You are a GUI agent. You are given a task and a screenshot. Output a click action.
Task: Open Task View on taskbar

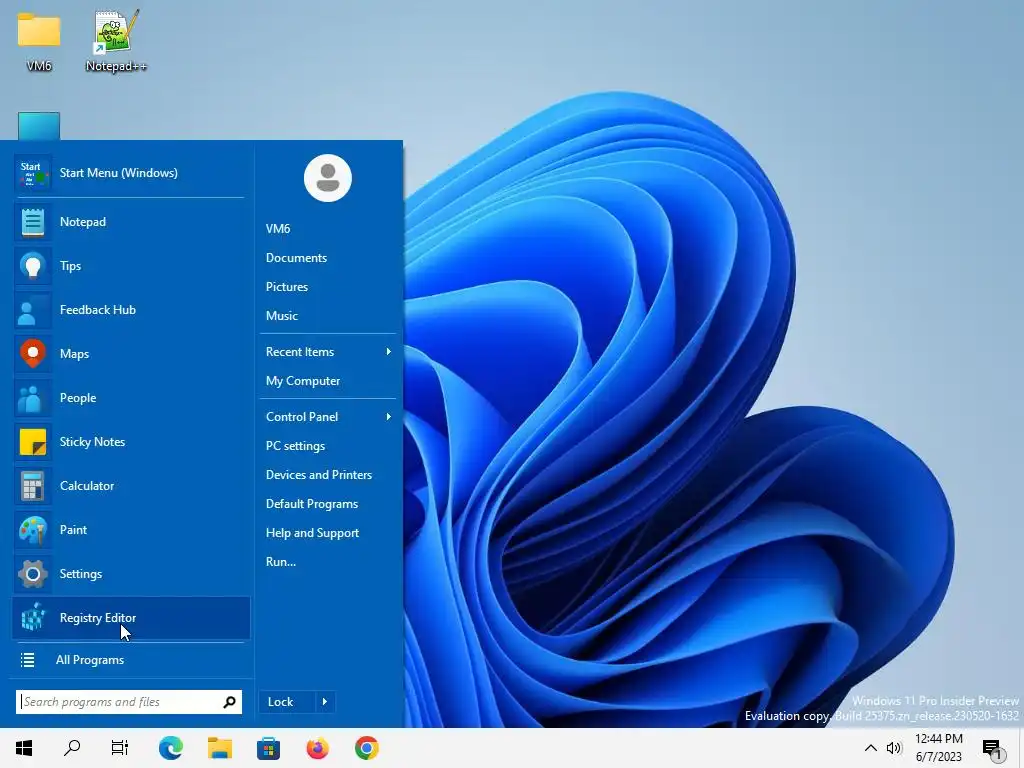pos(120,748)
